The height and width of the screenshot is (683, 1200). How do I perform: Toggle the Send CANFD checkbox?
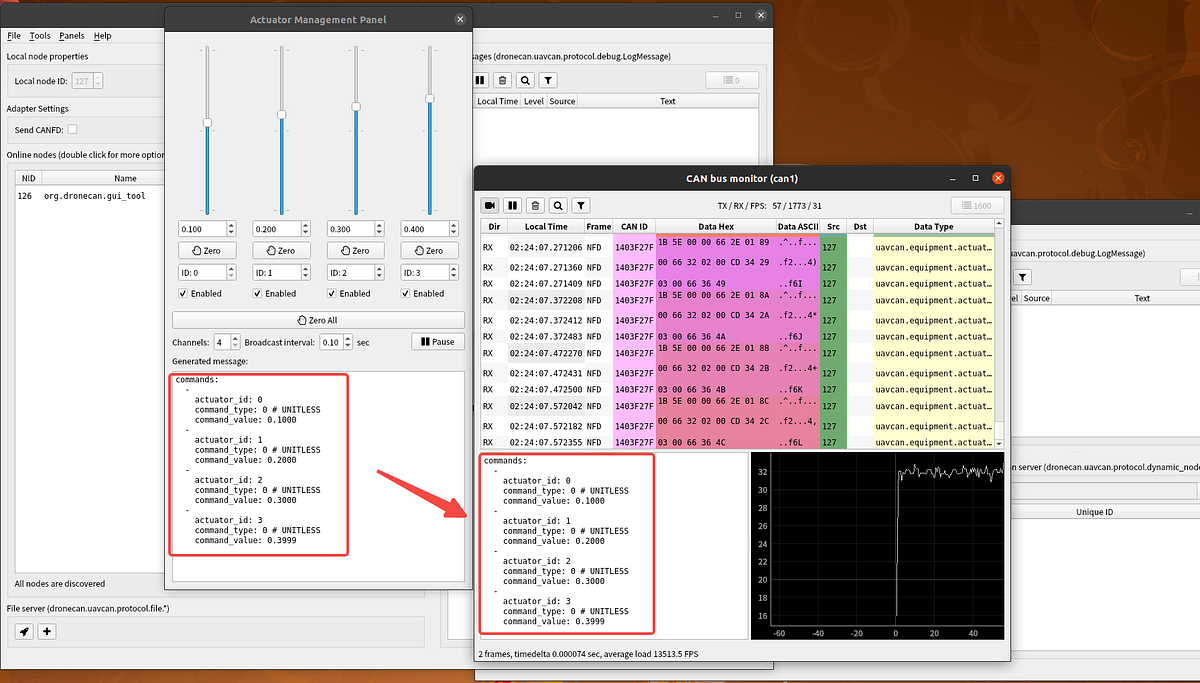[71, 129]
